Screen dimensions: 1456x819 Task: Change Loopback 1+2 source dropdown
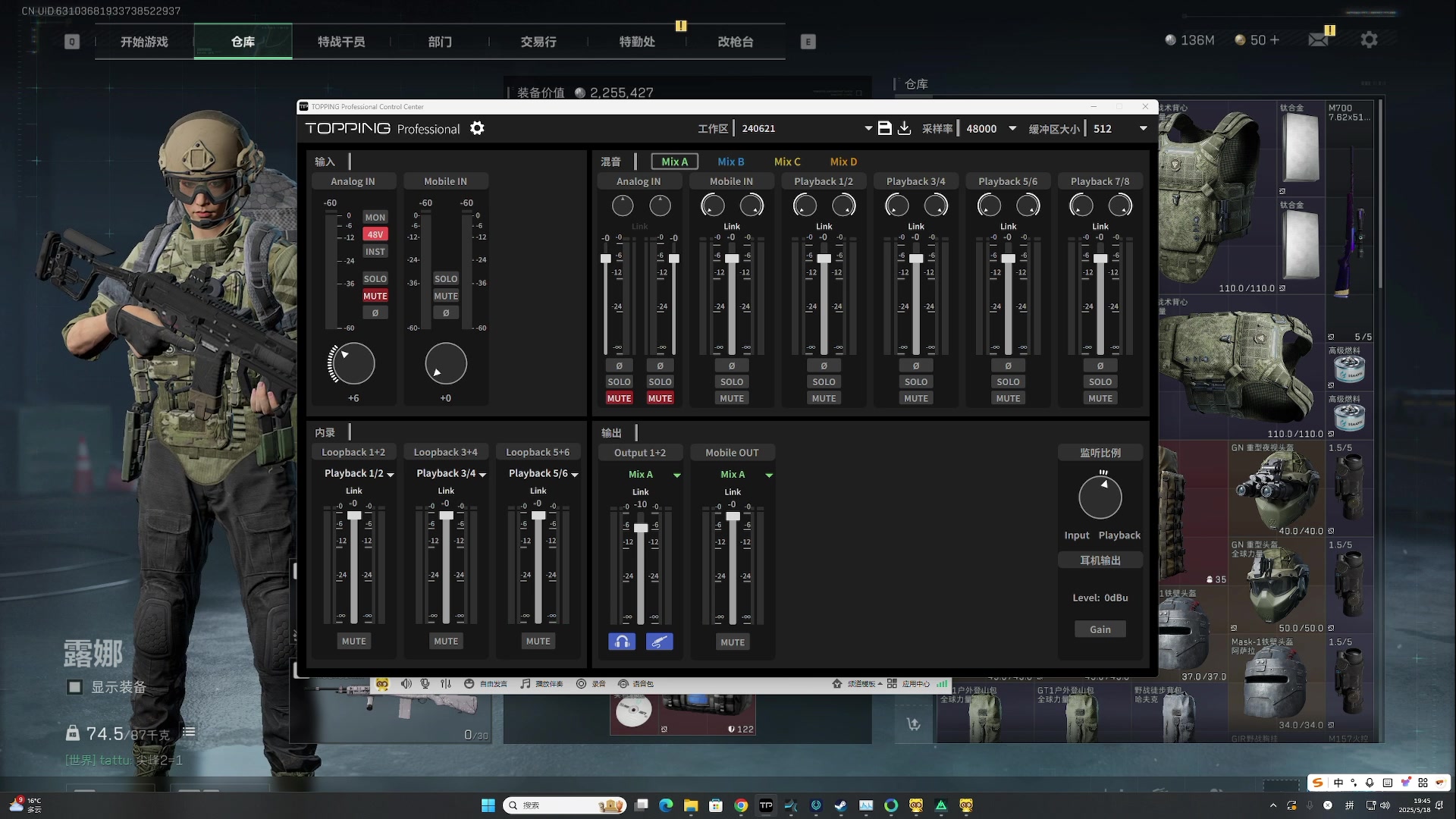point(359,473)
